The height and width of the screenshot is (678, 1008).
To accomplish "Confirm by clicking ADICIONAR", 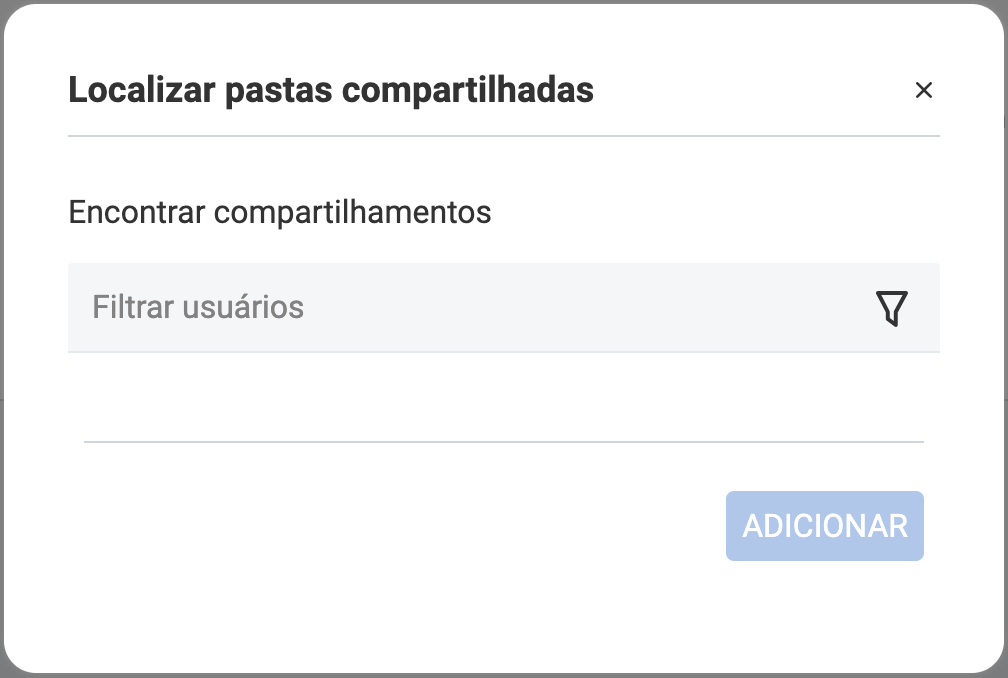I will pos(824,526).
